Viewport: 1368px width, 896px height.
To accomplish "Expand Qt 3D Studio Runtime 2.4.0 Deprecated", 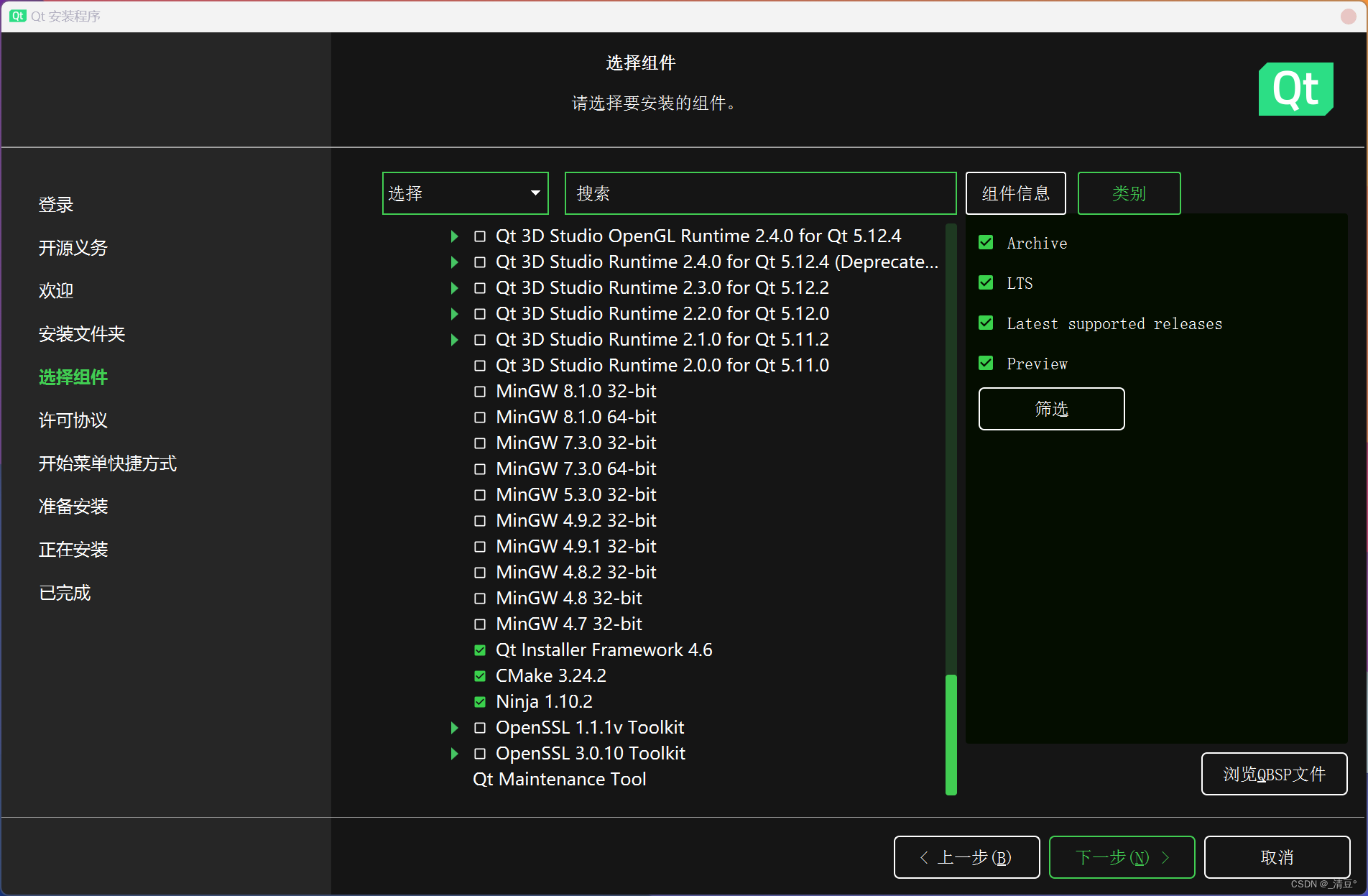I will pos(454,262).
